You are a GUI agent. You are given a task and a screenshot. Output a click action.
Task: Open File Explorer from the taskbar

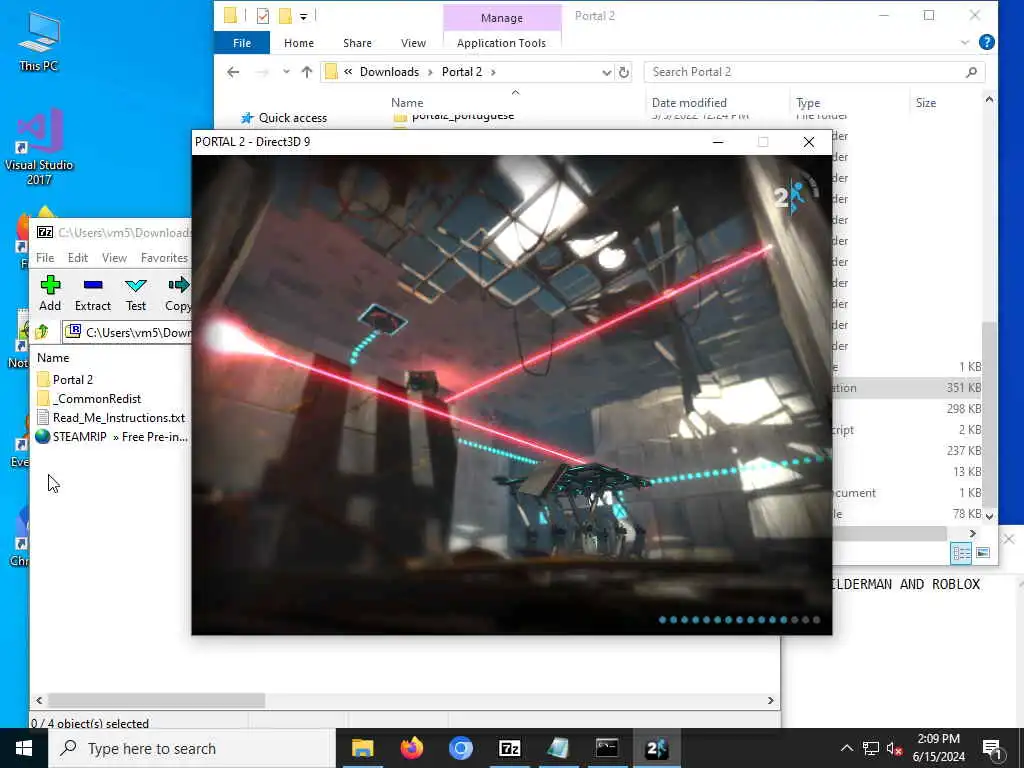coord(362,748)
